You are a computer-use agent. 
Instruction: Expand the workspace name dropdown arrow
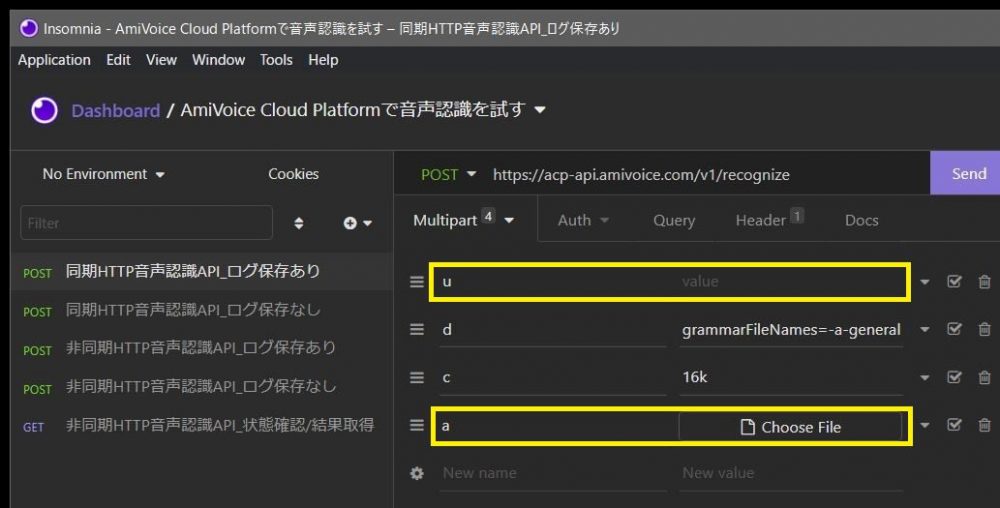[x=540, y=110]
